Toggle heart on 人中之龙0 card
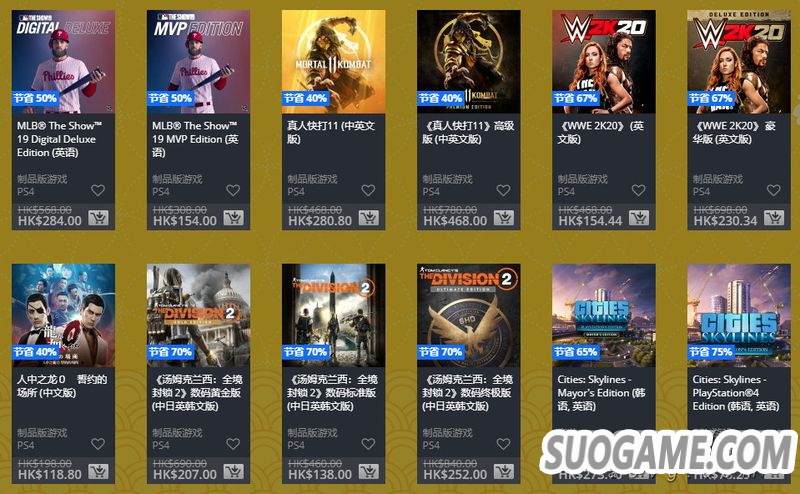This screenshot has height=494, width=800. pos(98,444)
